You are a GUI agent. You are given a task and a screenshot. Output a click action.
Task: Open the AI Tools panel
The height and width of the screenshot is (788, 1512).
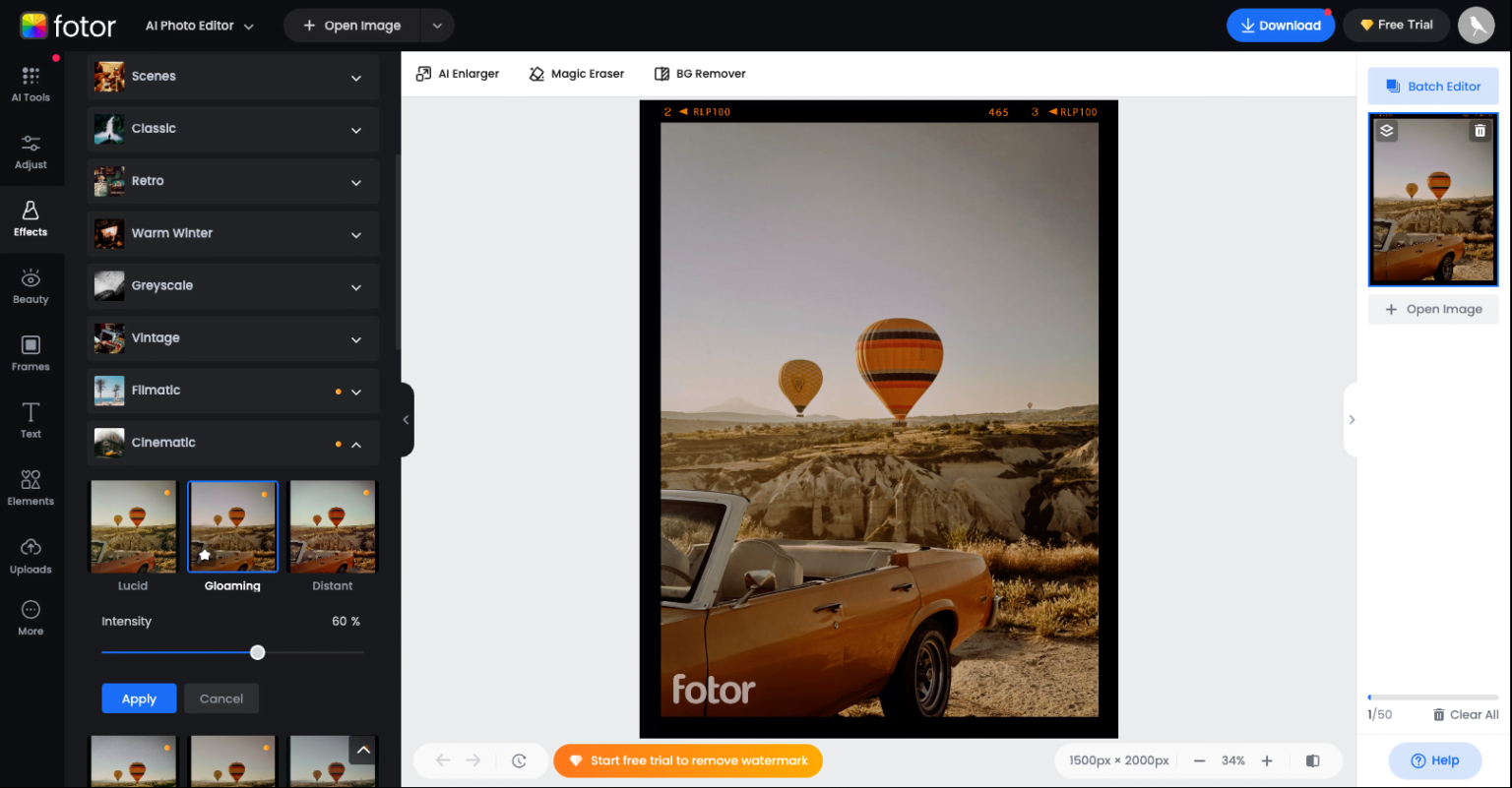(31, 84)
